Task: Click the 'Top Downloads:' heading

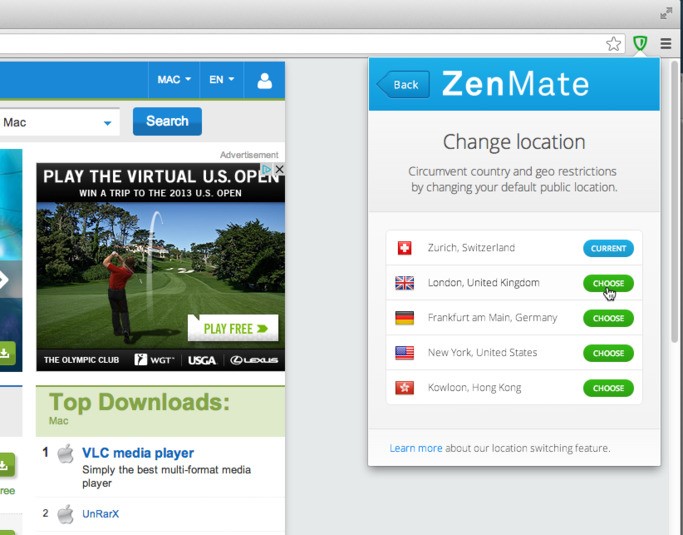Action: (139, 402)
